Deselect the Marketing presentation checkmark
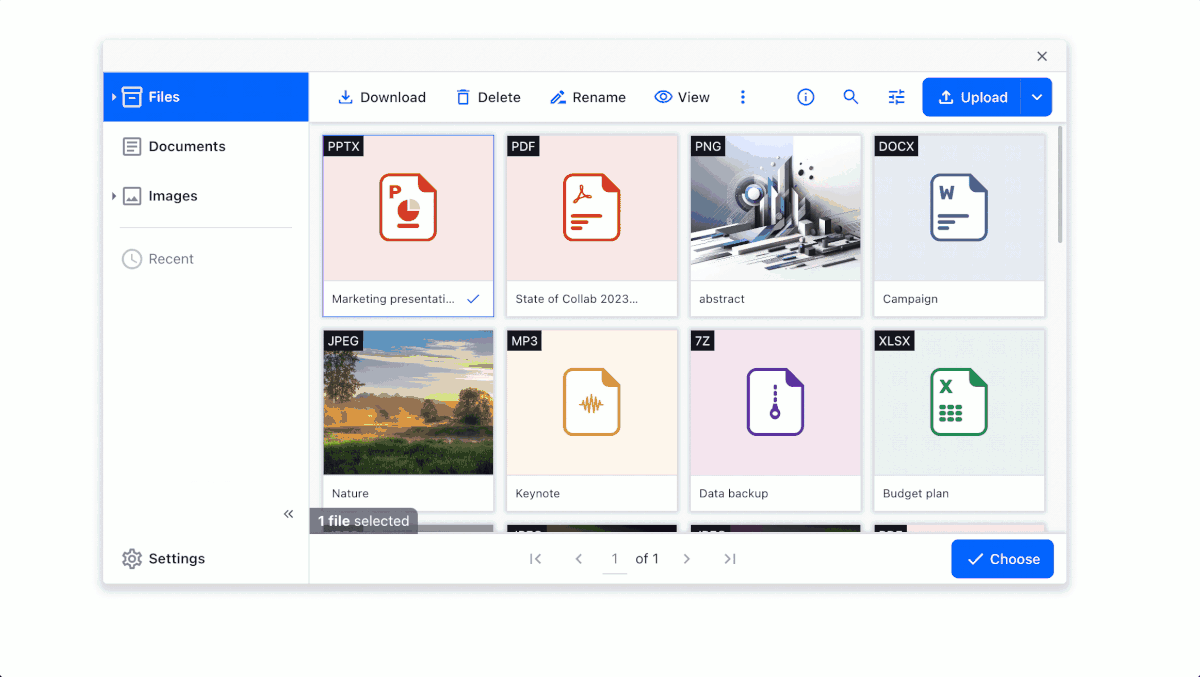The width and height of the screenshot is (1200, 677). (x=473, y=299)
